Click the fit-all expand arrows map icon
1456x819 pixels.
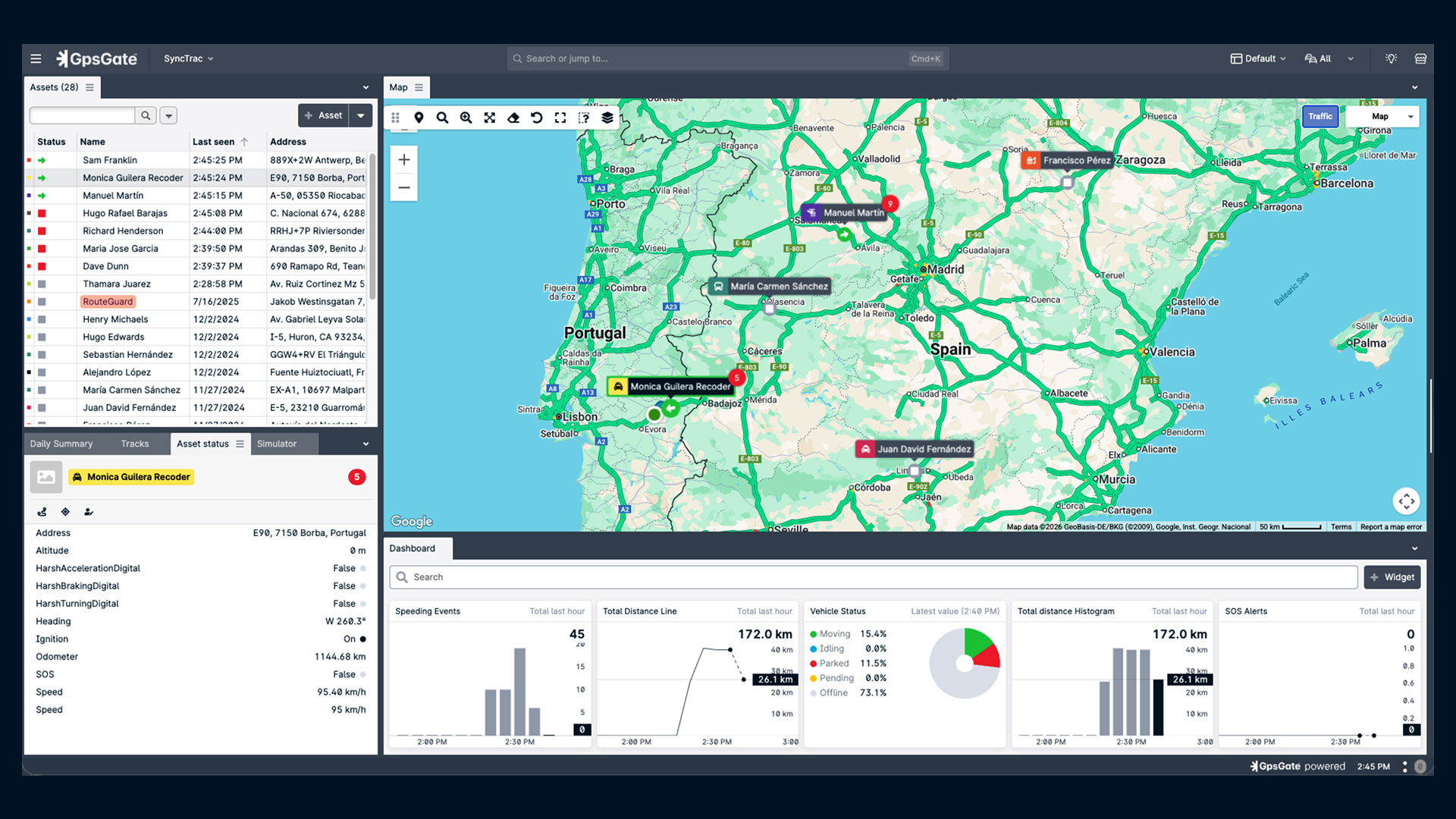click(490, 118)
